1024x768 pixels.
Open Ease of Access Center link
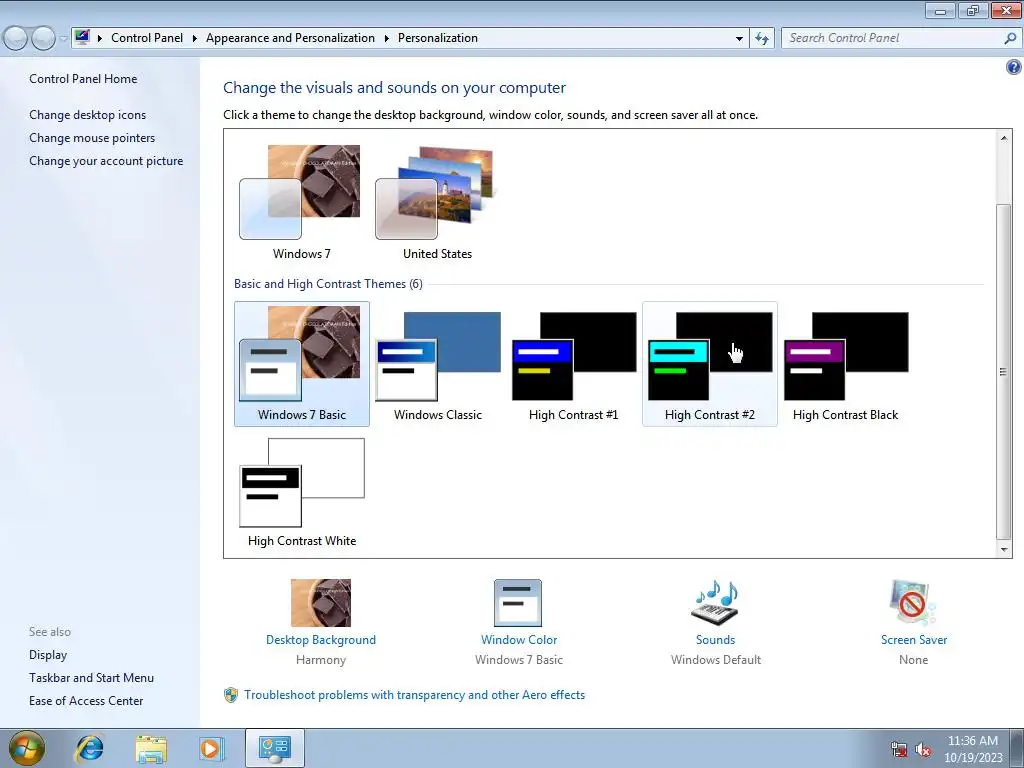click(86, 701)
